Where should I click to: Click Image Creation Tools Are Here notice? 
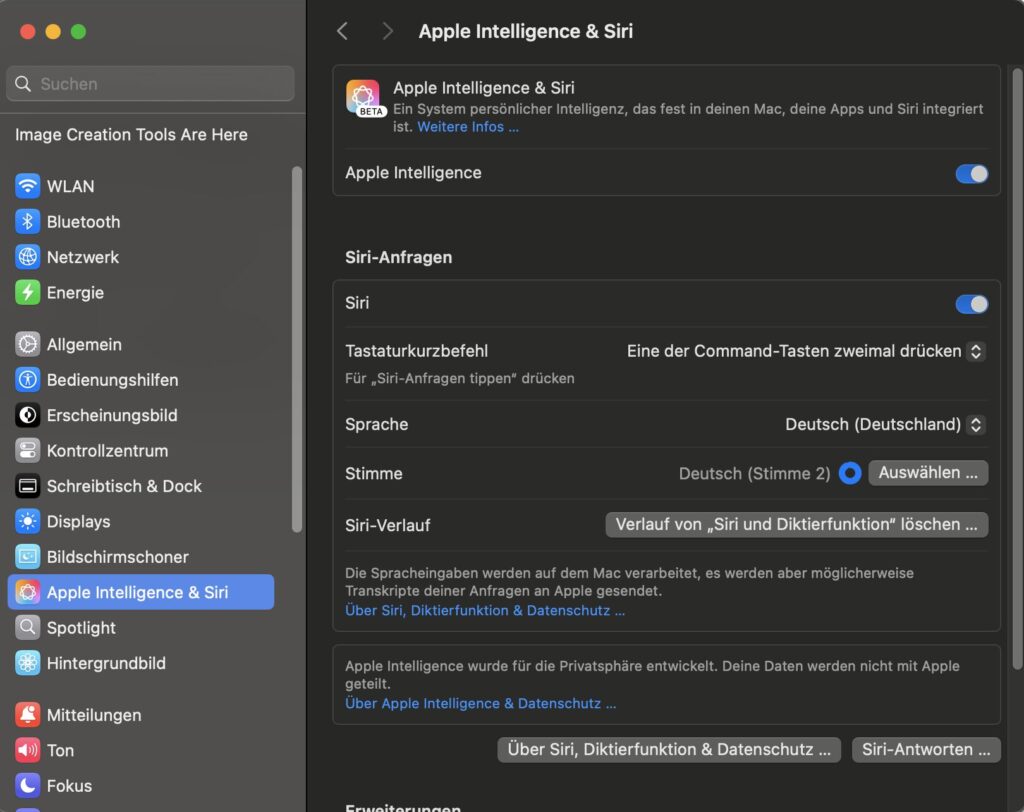point(131,135)
